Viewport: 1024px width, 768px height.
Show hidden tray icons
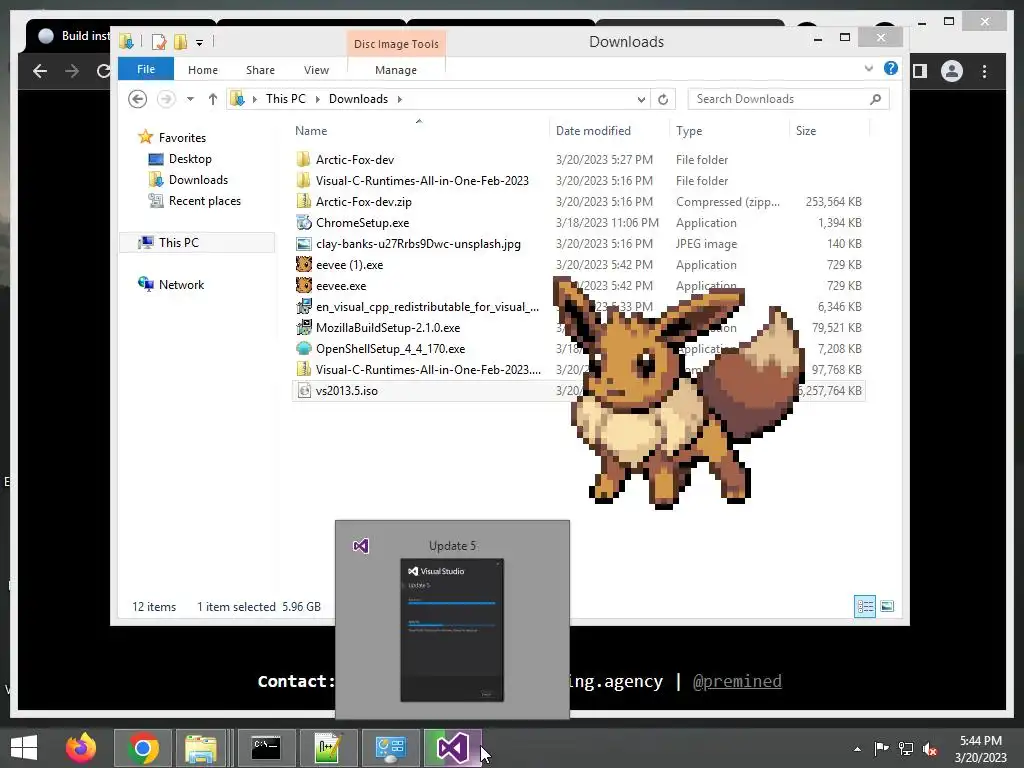click(857, 749)
